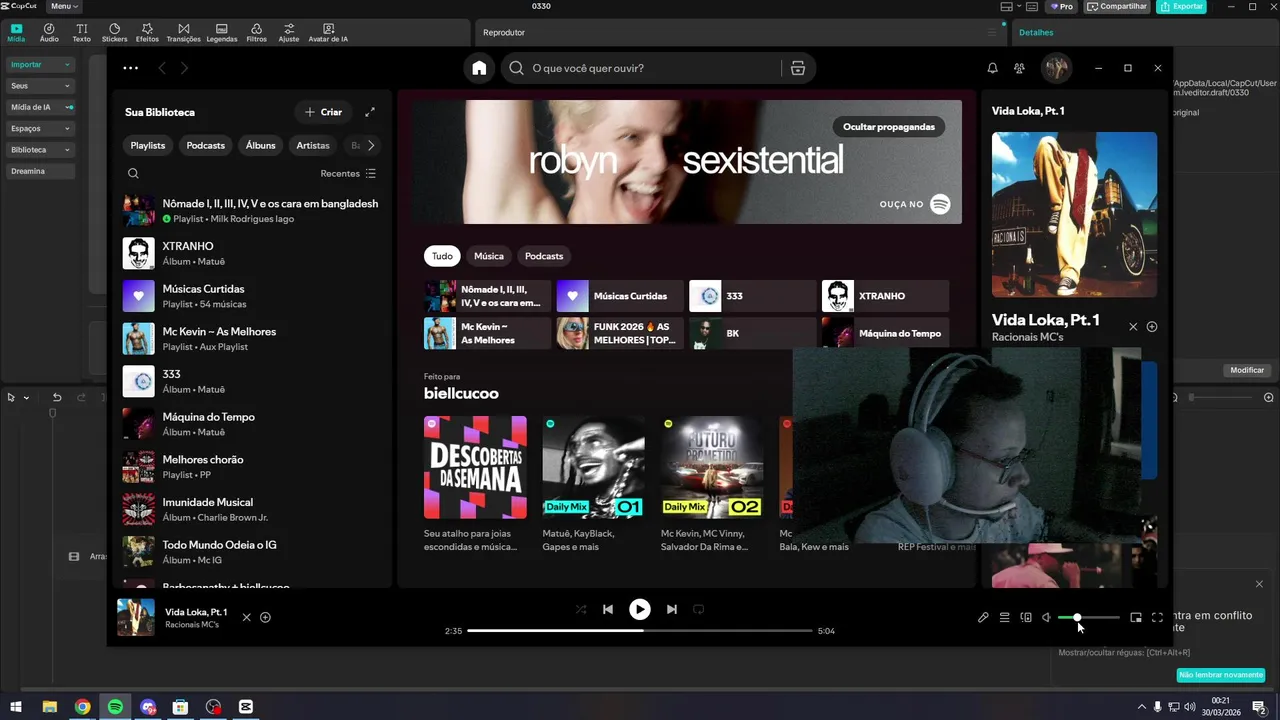Filter library by Artistas

313,146
